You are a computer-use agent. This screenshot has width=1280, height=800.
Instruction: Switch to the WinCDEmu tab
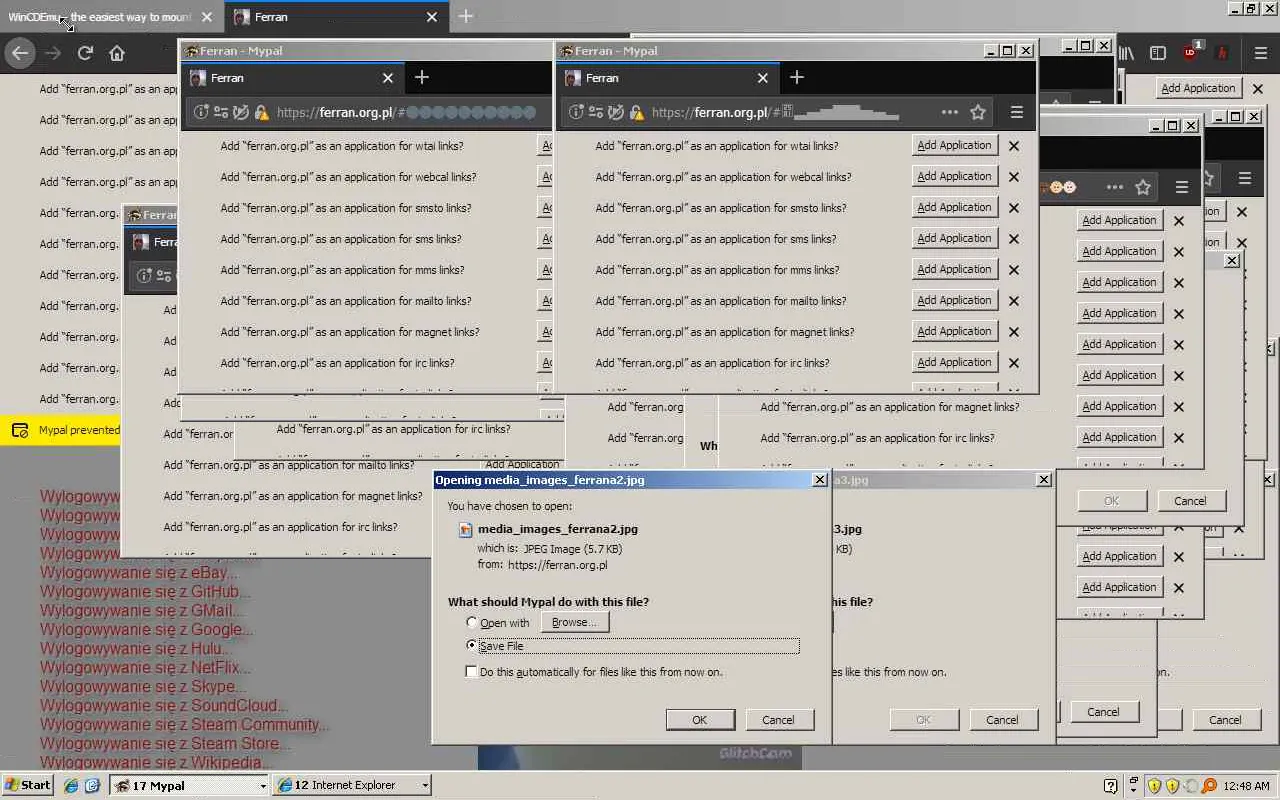click(110, 17)
